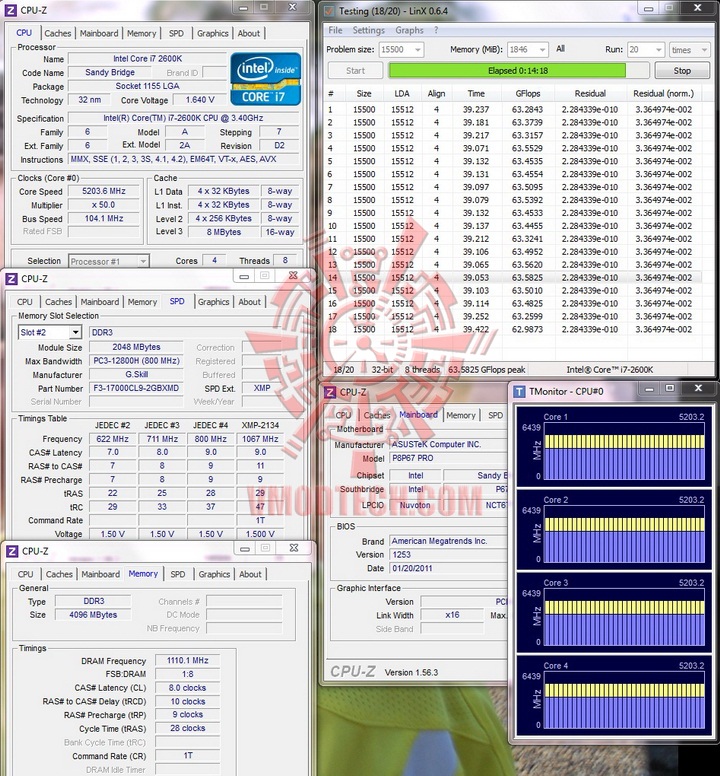Screen dimensions: 720x776
Task: Open About tab in the Memory CPU-Z window
Action: tap(250, 574)
